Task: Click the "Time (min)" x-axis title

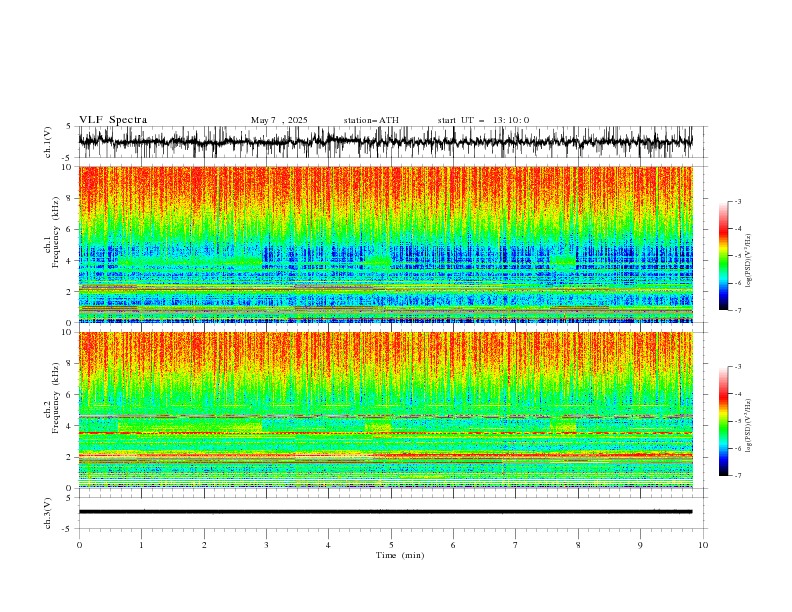Action: click(x=400, y=555)
